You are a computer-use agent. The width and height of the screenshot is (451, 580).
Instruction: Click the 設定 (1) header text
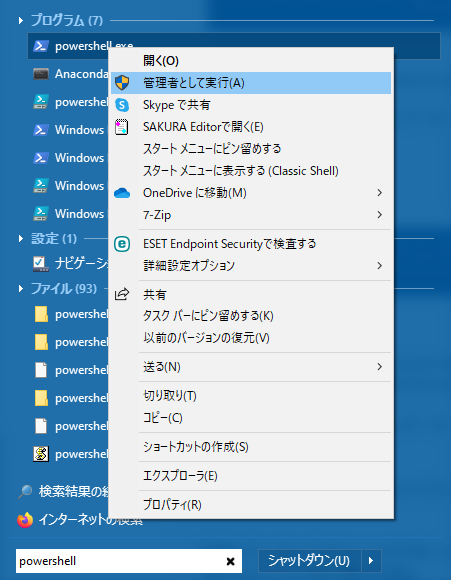(x=54, y=239)
